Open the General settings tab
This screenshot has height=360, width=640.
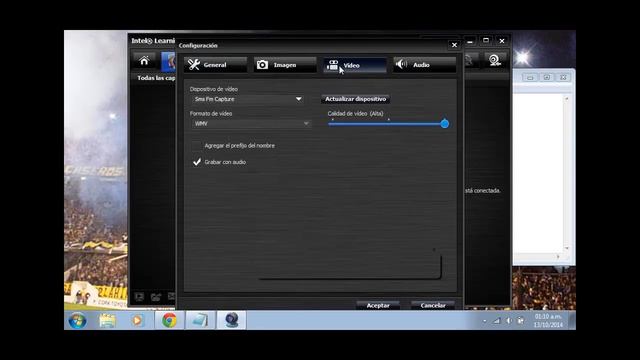tap(215, 65)
